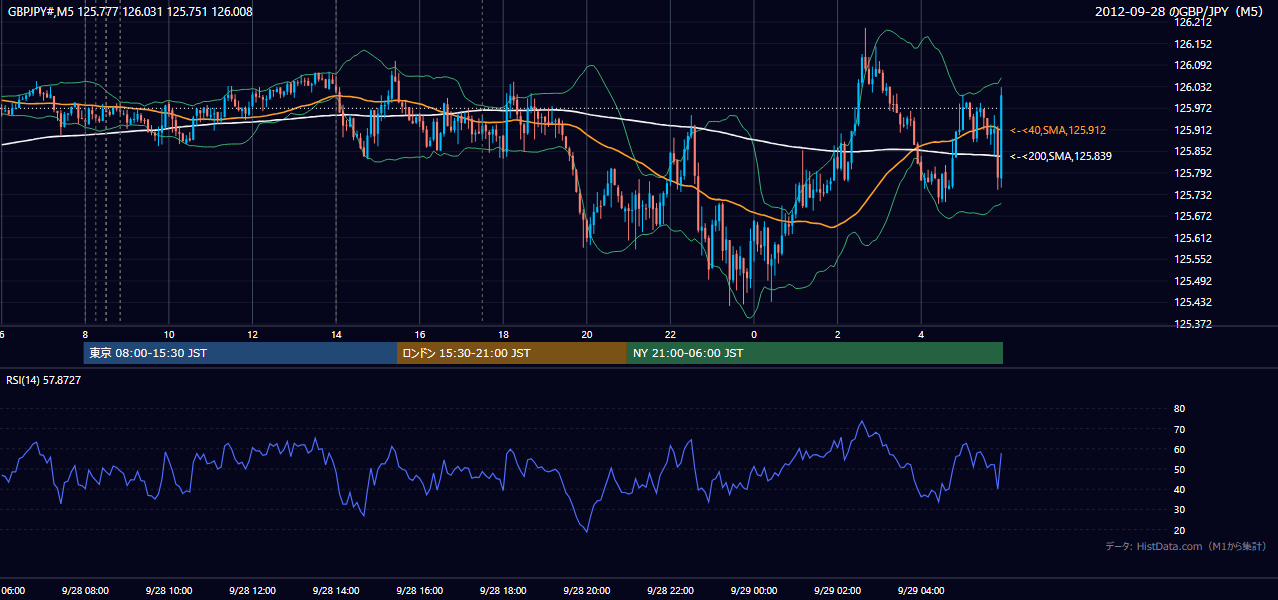This screenshot has height=600, width=1278.
Task: Click the 9/29 00:00 time label
Action: coord(754,590)
